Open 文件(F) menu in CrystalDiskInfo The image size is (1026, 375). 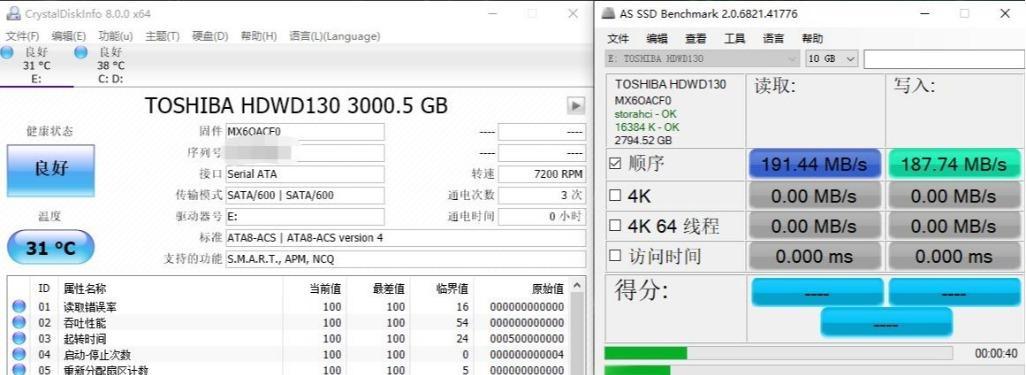[22, 36]
